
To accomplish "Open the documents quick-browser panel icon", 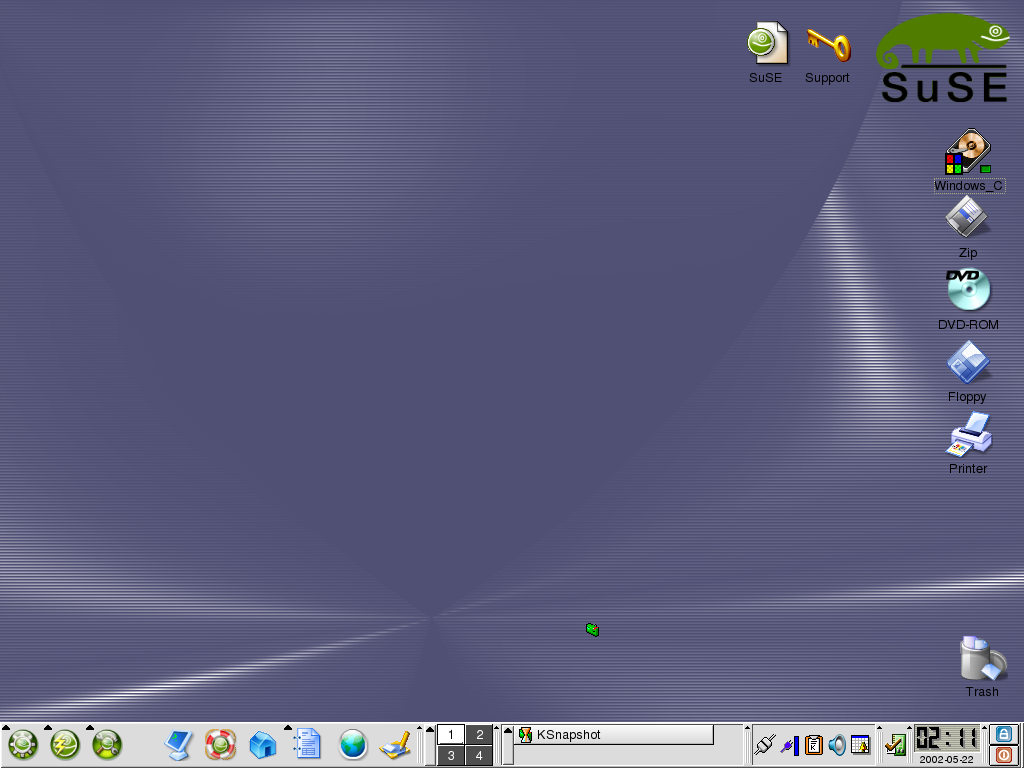I will (306, 744).
